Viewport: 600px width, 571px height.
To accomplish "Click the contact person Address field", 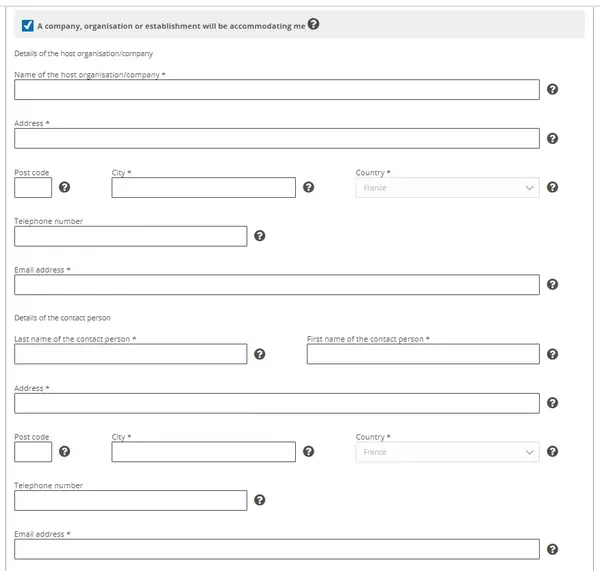I will (277, 403).
